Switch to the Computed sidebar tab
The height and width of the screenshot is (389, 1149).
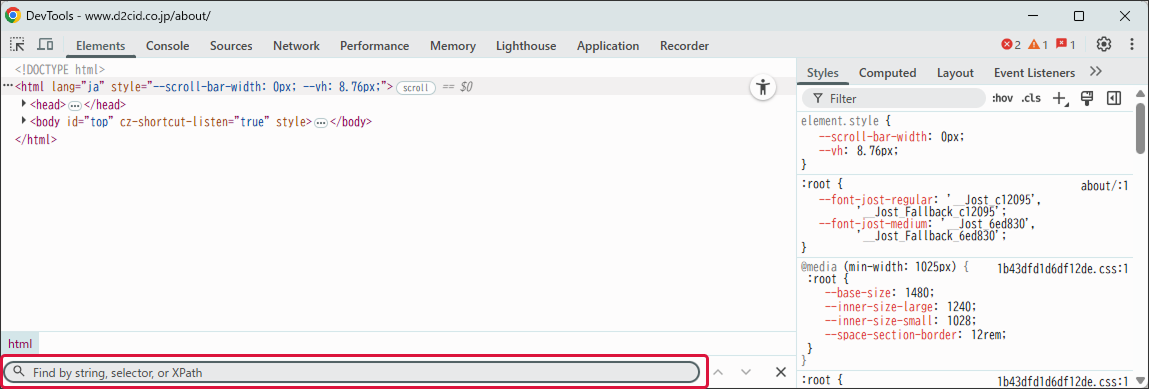[887, 73]
